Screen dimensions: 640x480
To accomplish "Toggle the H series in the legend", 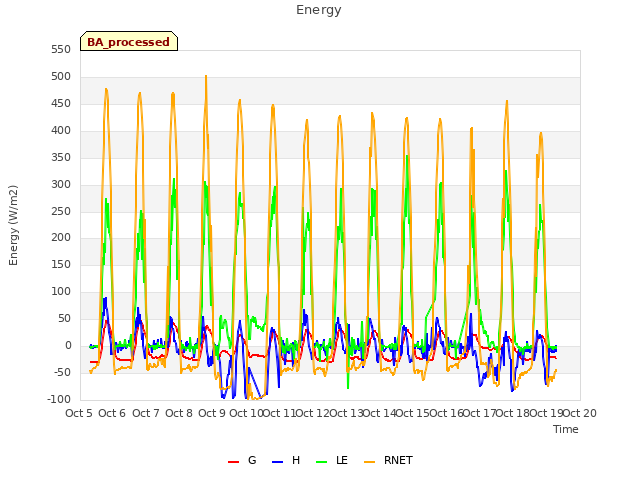I will pyautogui.click(x=286, y=460).
